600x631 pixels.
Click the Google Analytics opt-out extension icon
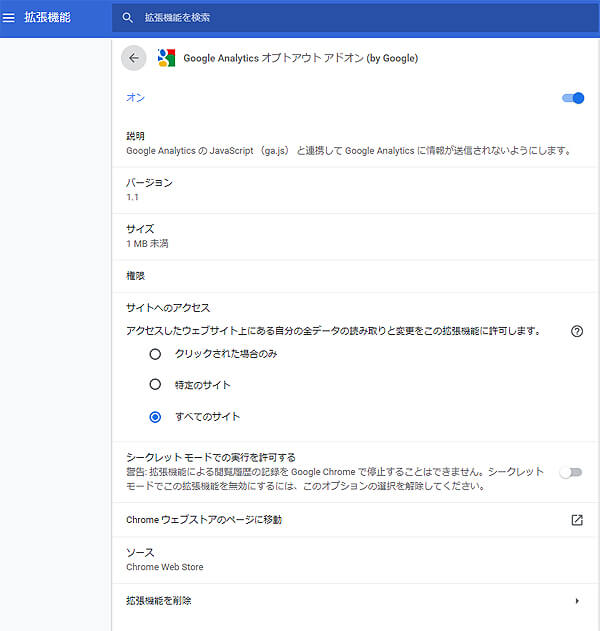(x=166, y=58)
